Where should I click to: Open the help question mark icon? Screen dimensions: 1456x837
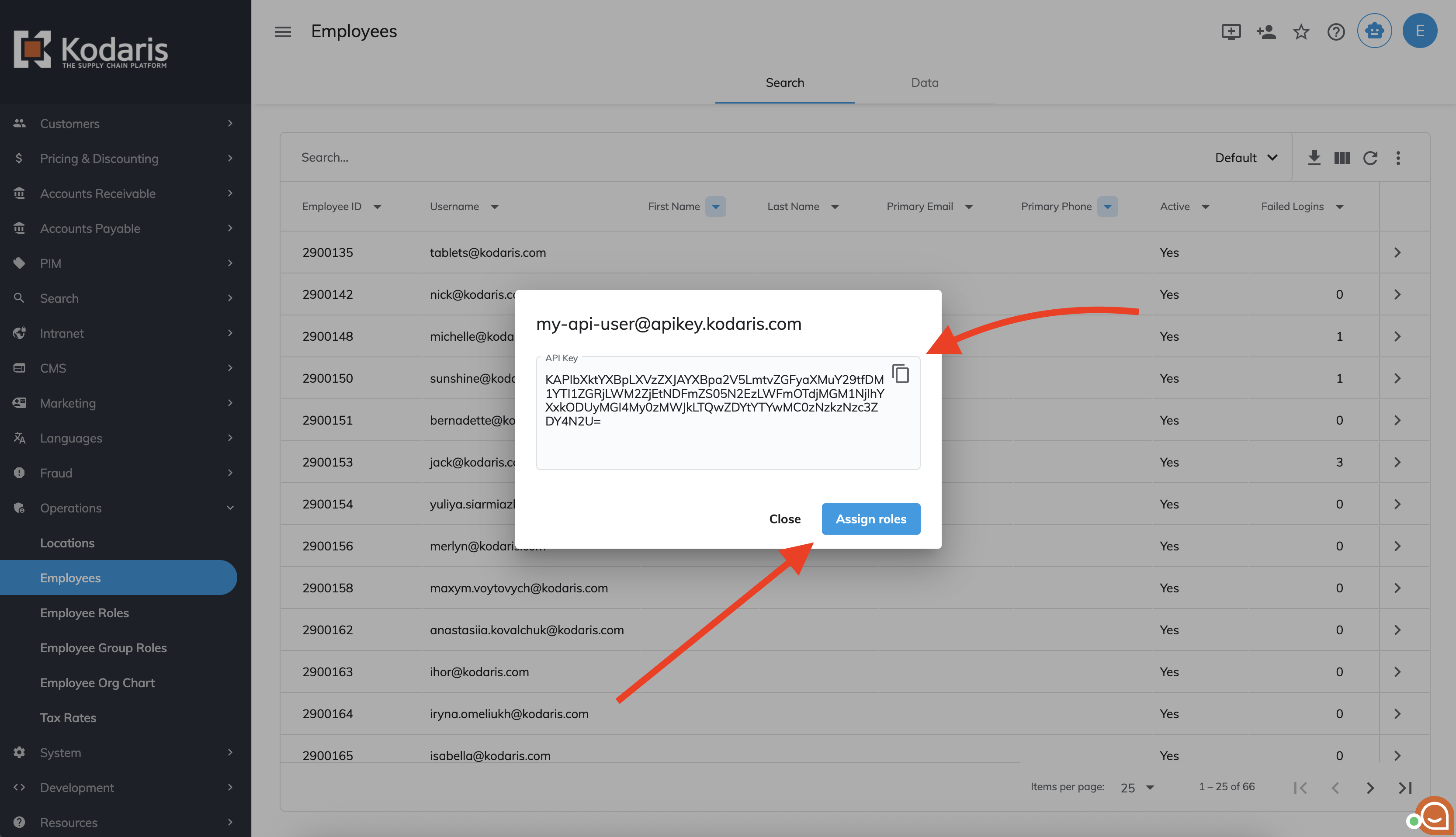point(1335,31)
